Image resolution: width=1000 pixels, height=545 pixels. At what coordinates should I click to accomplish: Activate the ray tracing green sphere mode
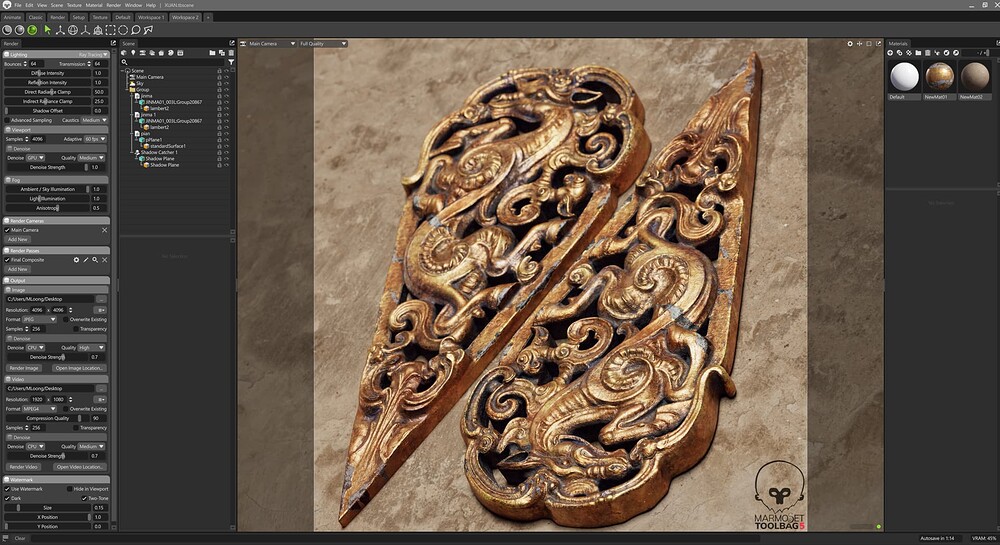32,30
